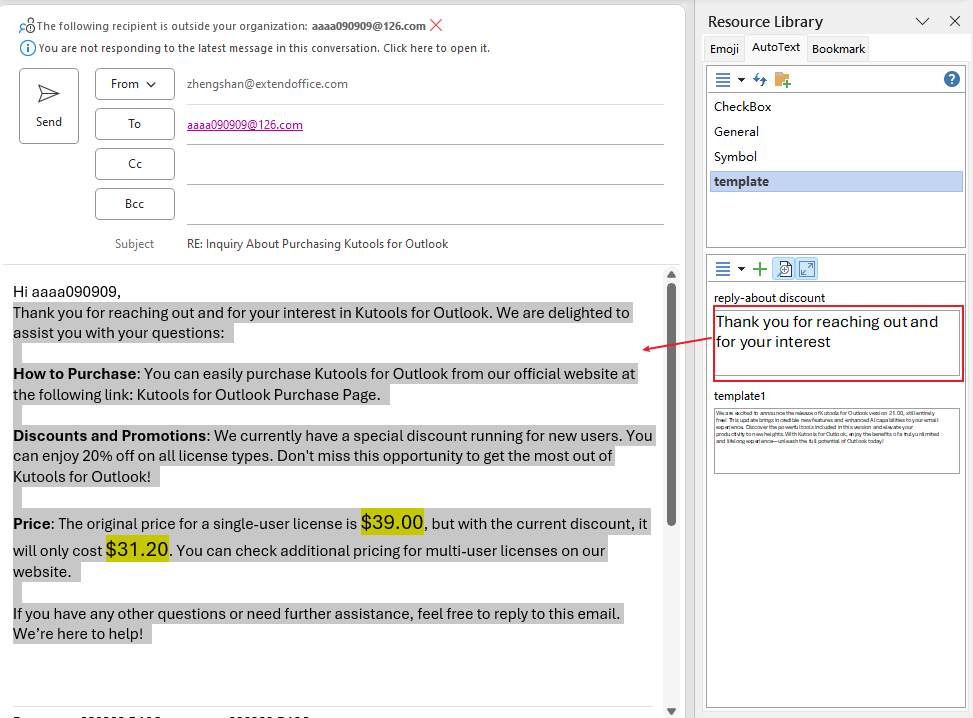Open the latest message notice text

(264, 48)
